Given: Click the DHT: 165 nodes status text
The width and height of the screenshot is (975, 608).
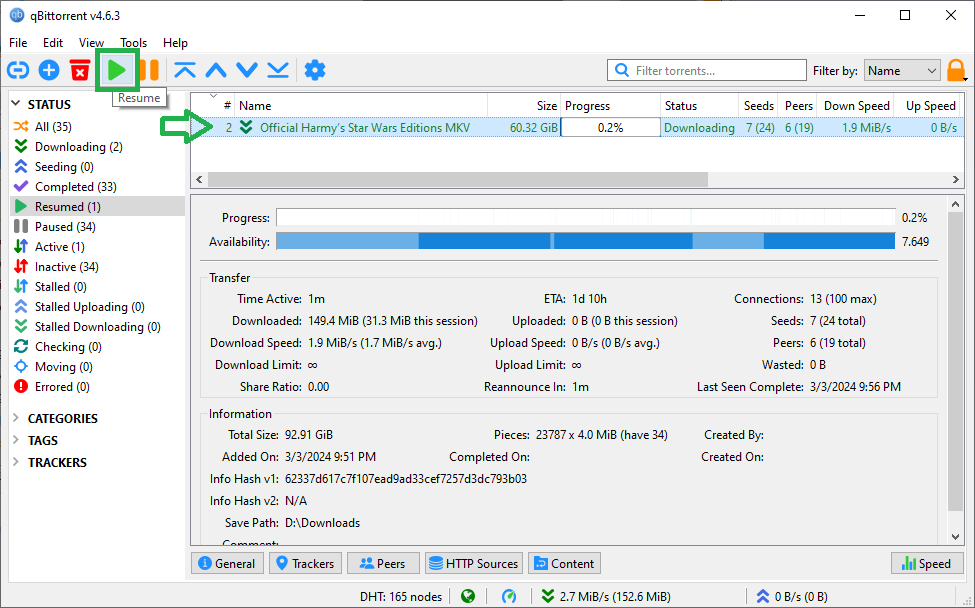Looking at the screenshot, I should 400,596.
